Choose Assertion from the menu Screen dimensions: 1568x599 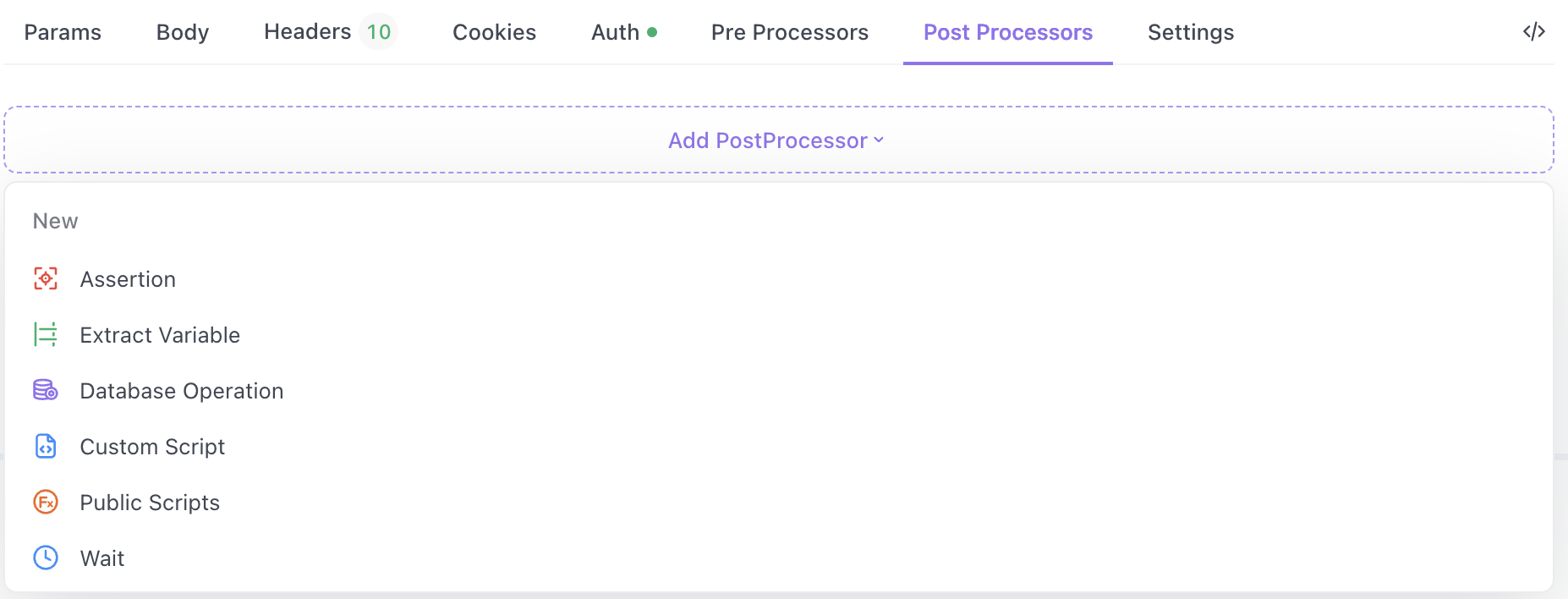click(x=128, y=279)
